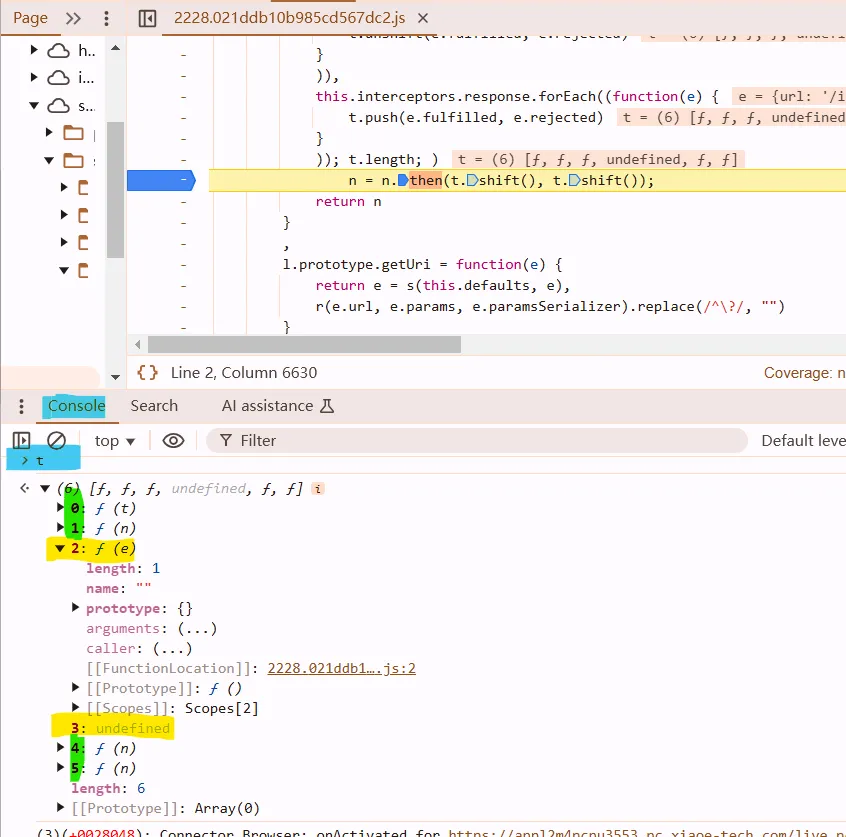Clear the console with the ban icon
This screenshot has height=837, width=846.
pyautogui.click(x=56, y=440)
